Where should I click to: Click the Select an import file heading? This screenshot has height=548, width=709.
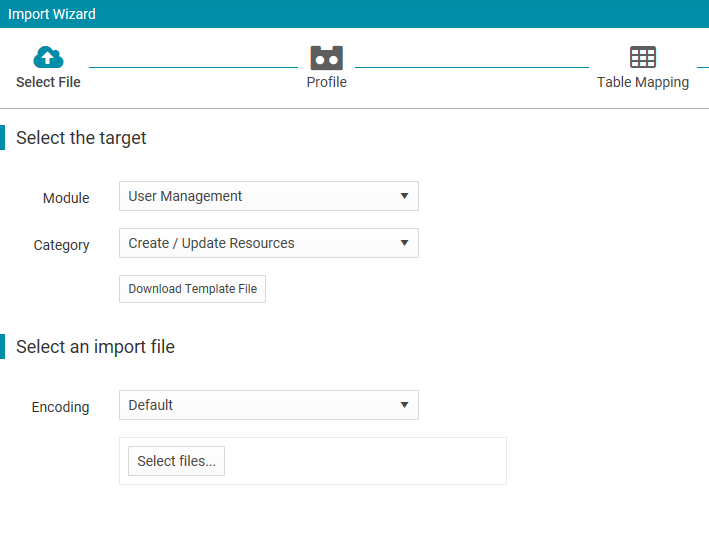(95, 347)
